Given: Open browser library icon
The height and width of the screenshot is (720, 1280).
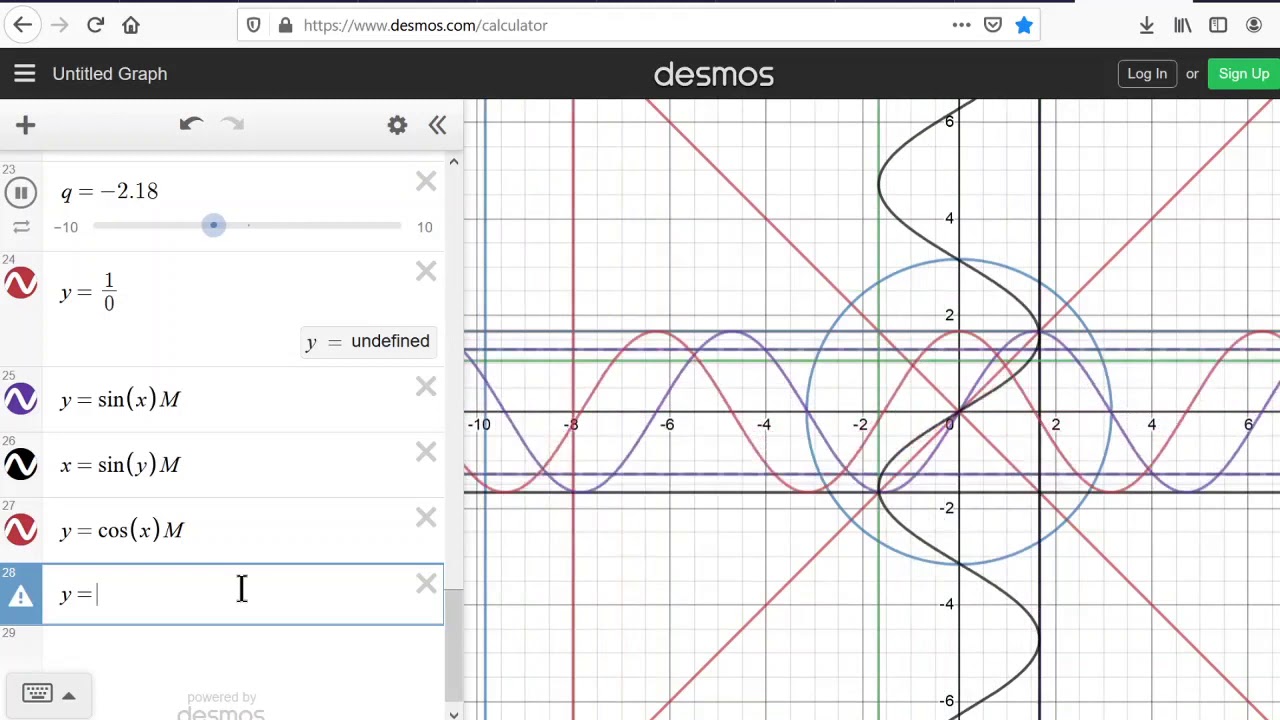Looking at the screenshot, I should [x=1183, y=25].
